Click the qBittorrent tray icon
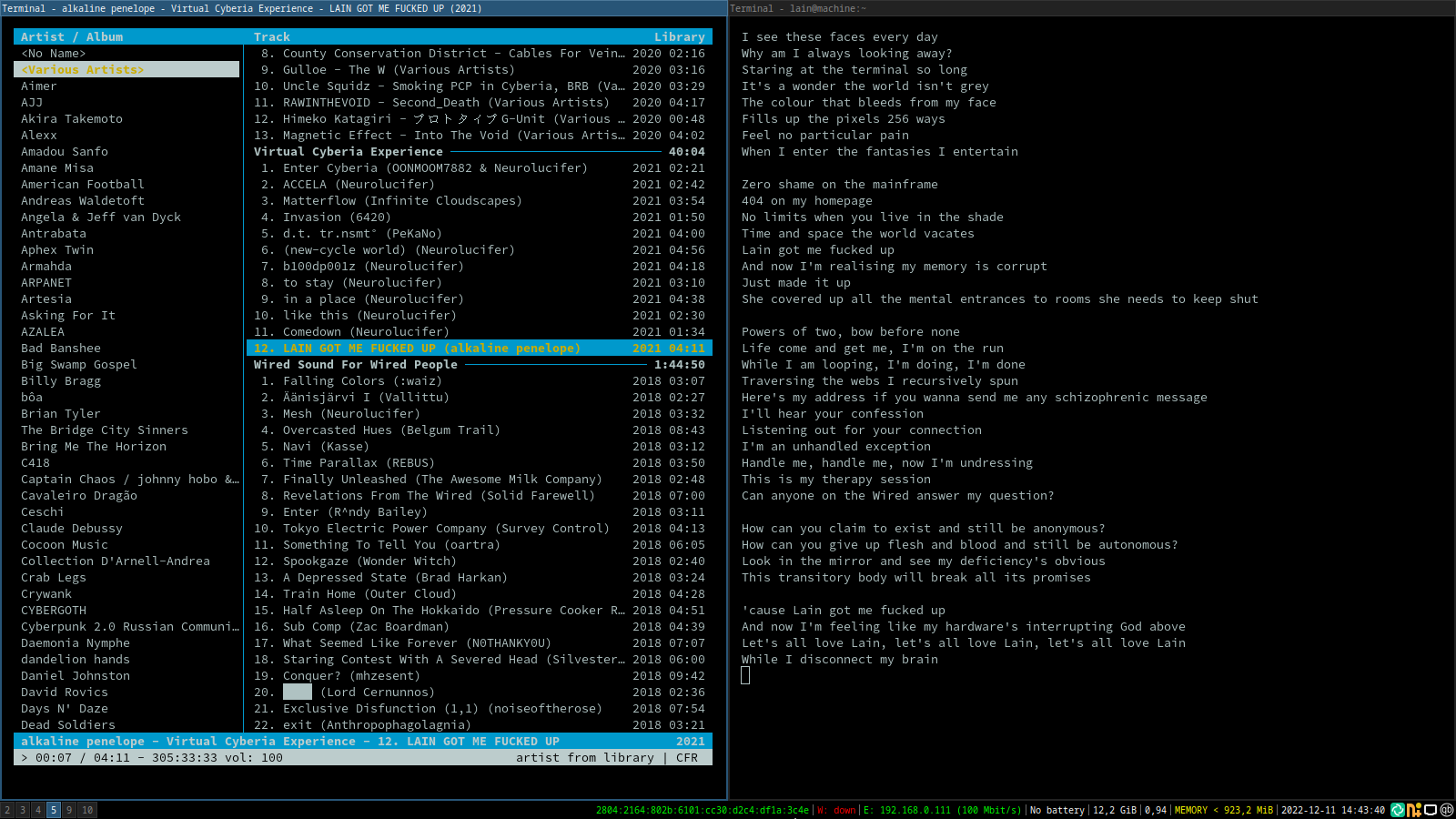Screen dimensions: 1456x819 tap(1446, 810)
